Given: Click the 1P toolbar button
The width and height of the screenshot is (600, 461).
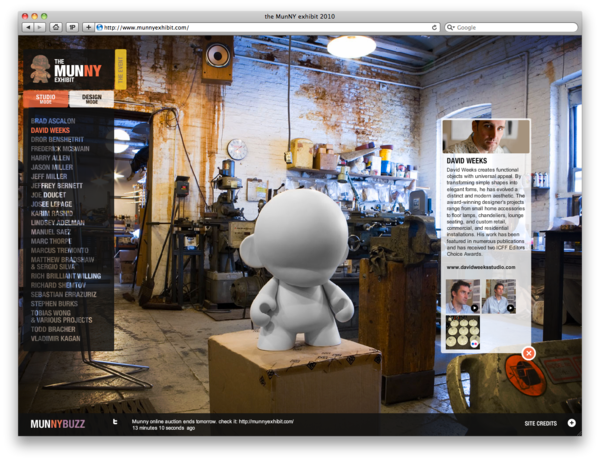Looking at the screenshot, I should 72,27.
